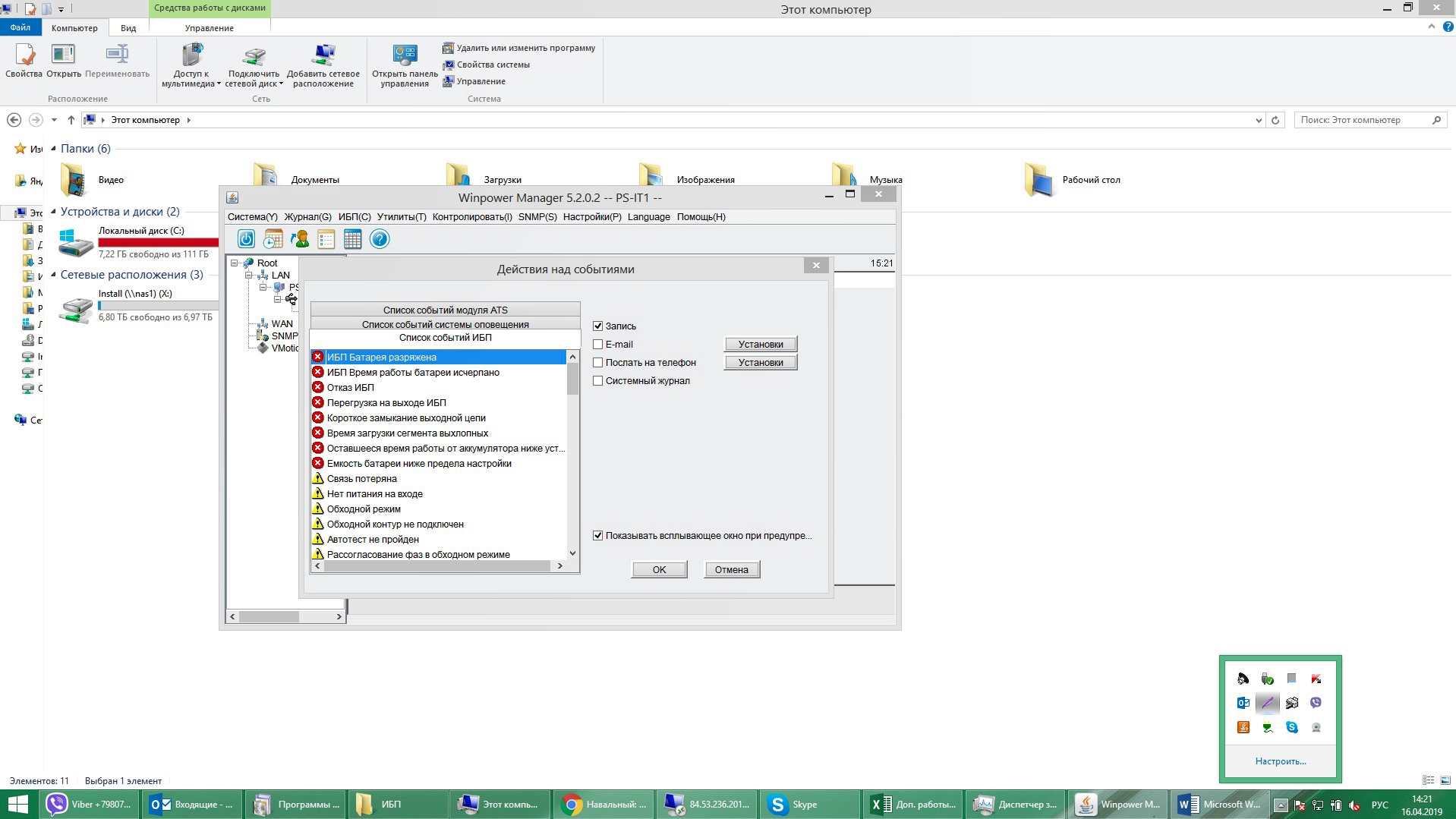The width and height of the screenshot is (1456, 819).
Task: Click OK button in events dialog
Action: point(659,570)
